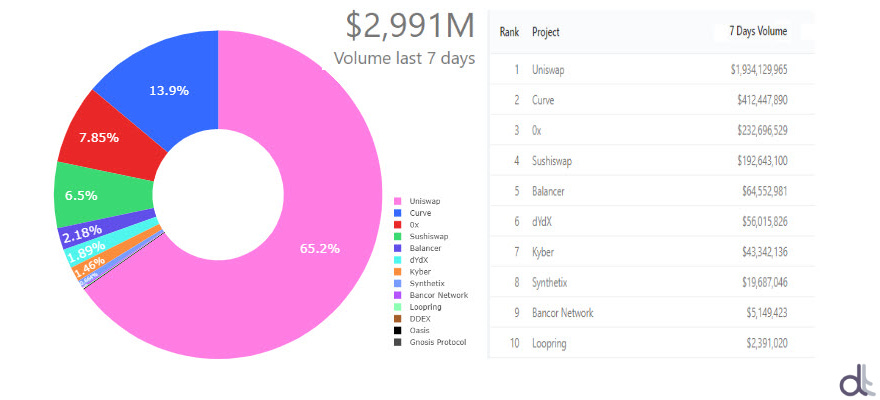
Task: Click the Uniswap pink legend swatch
Action: tap(398, 201)
